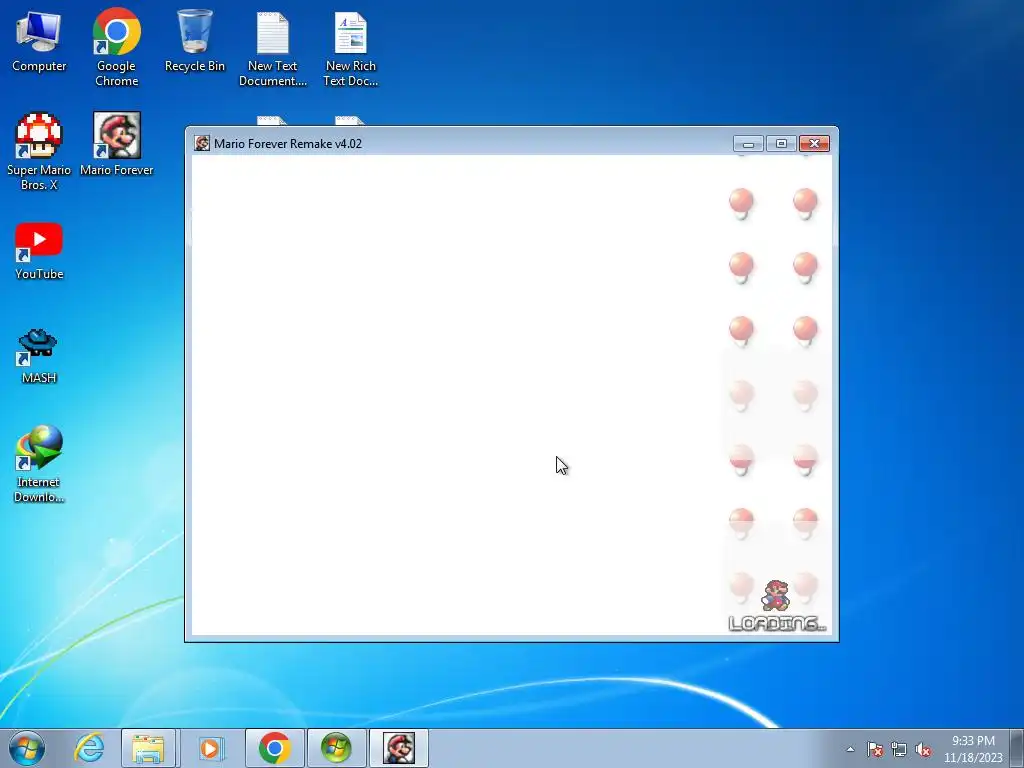This screenshot has width=1024, height=768.
Task: Open the network status tray icon
Action: 899,749
